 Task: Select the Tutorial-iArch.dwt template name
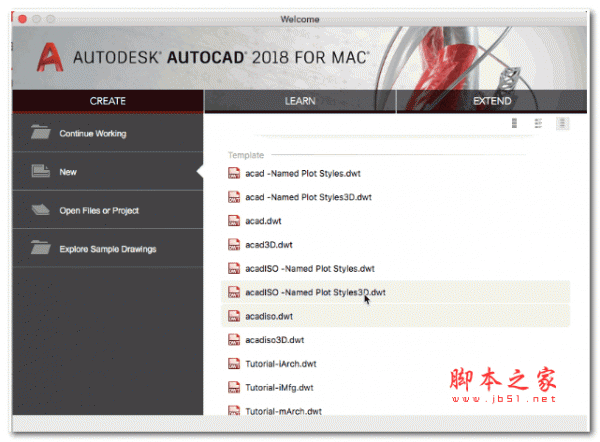281,364
